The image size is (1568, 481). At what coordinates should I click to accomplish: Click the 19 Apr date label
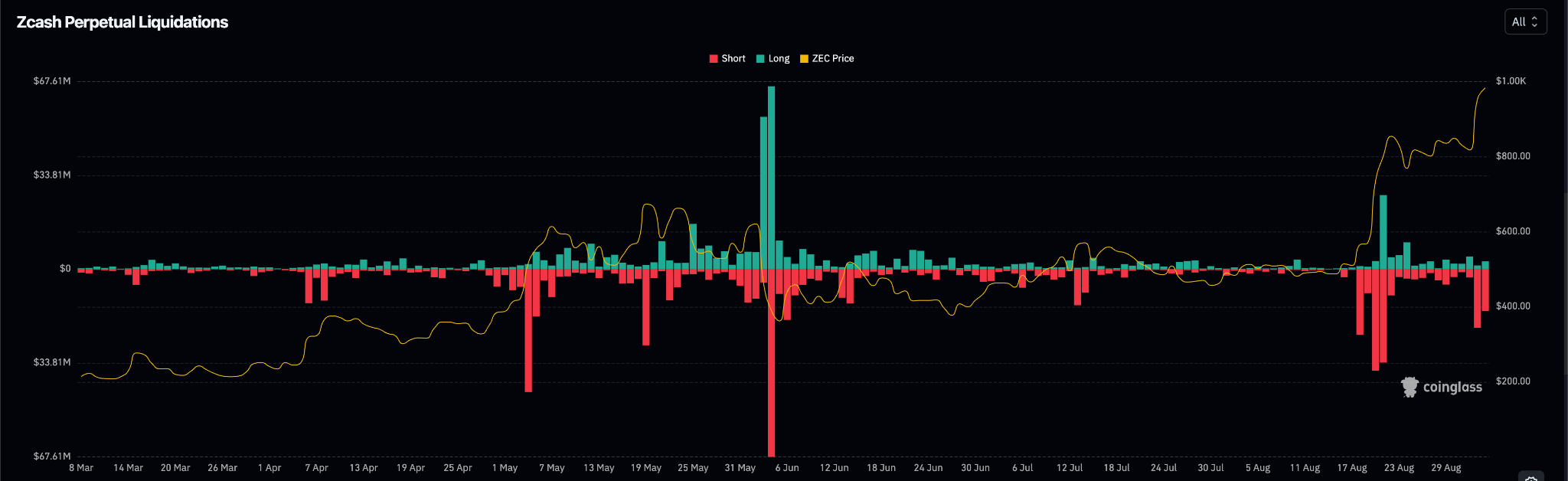tap(410, 468)
